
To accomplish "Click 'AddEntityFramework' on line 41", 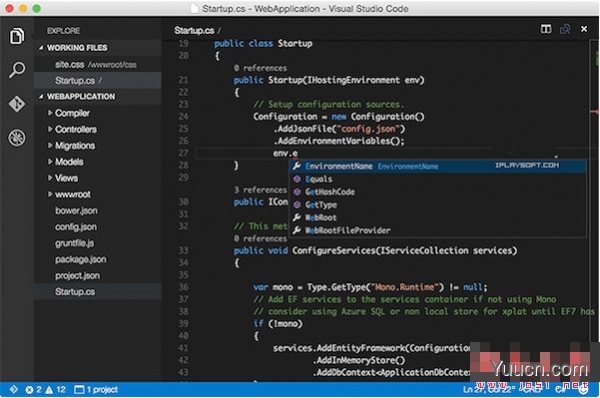I will 360,348.
